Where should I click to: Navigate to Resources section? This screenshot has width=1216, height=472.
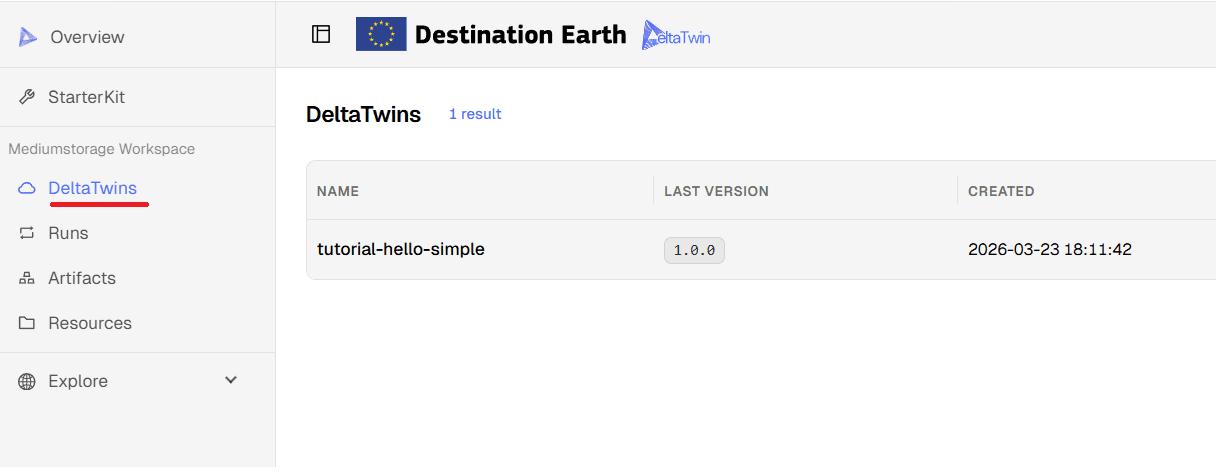(90, 323)
